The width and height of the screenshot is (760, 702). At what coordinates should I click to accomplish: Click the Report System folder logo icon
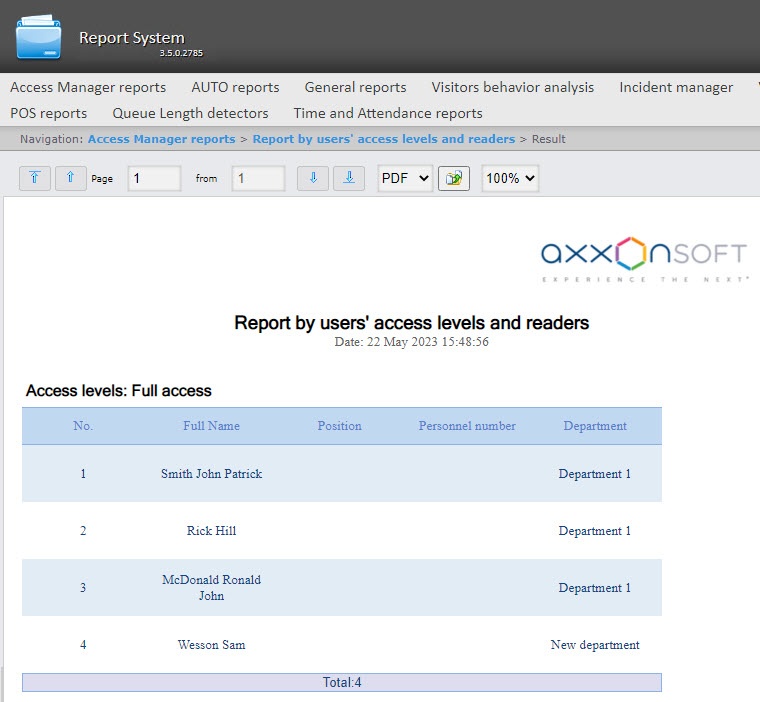[38, 37]
